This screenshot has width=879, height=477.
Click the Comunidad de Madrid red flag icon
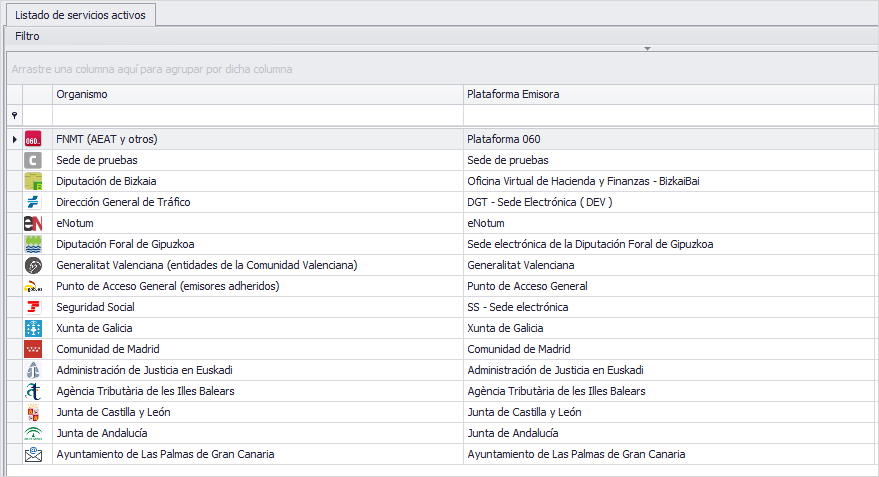(x=33, y=349)
